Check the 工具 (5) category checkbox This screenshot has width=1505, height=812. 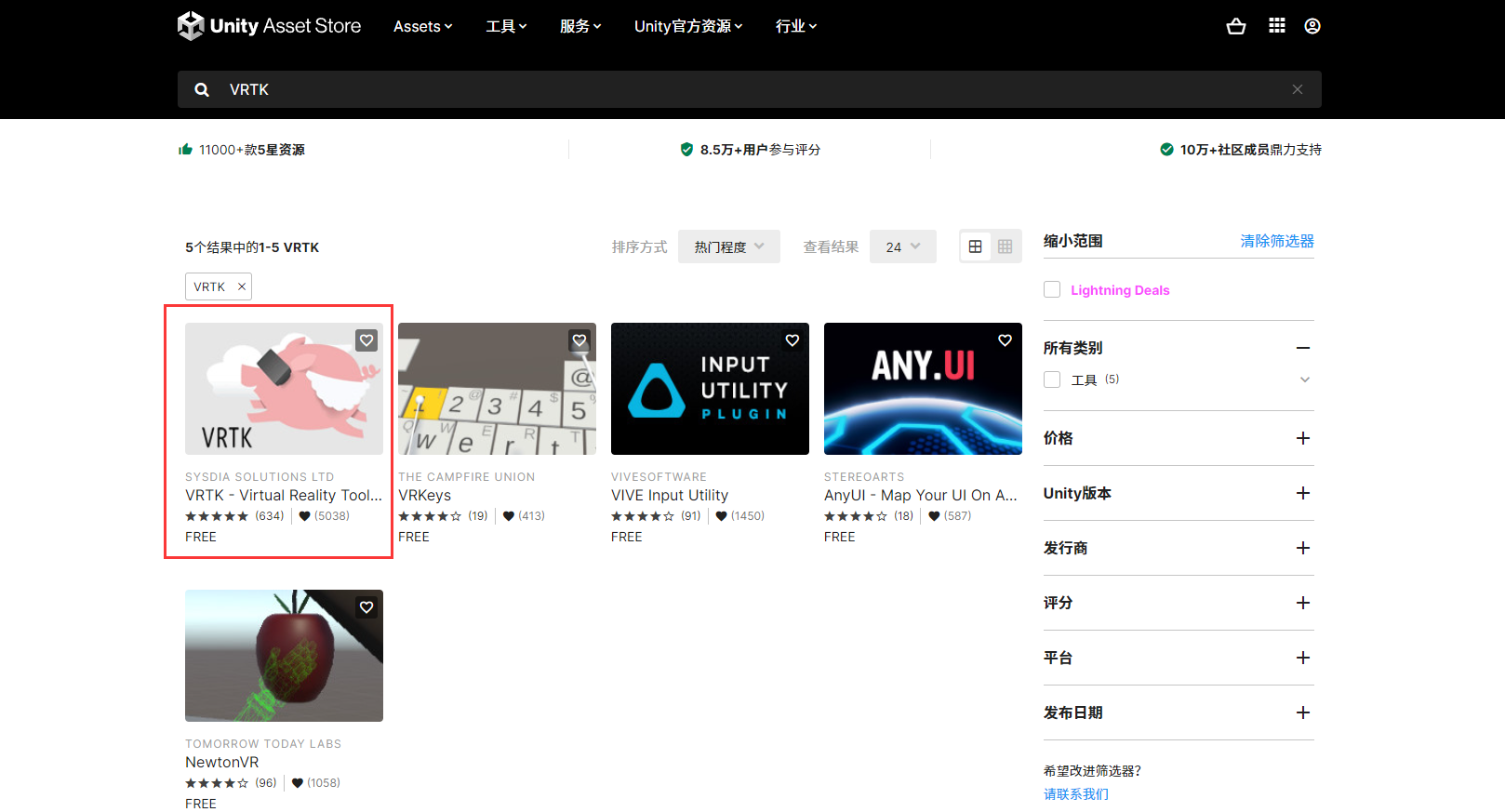pos(1052,379)
